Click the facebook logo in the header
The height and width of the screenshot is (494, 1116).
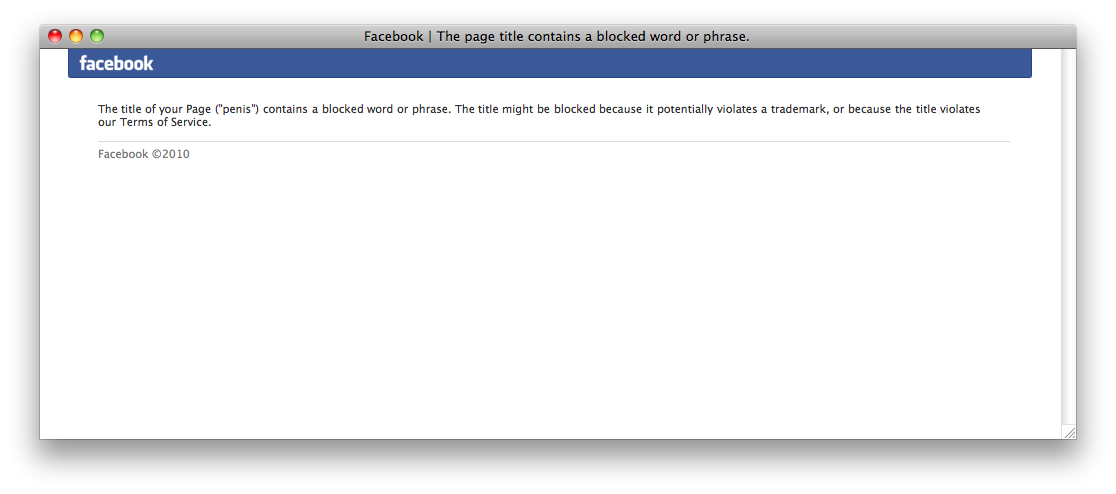116,63
